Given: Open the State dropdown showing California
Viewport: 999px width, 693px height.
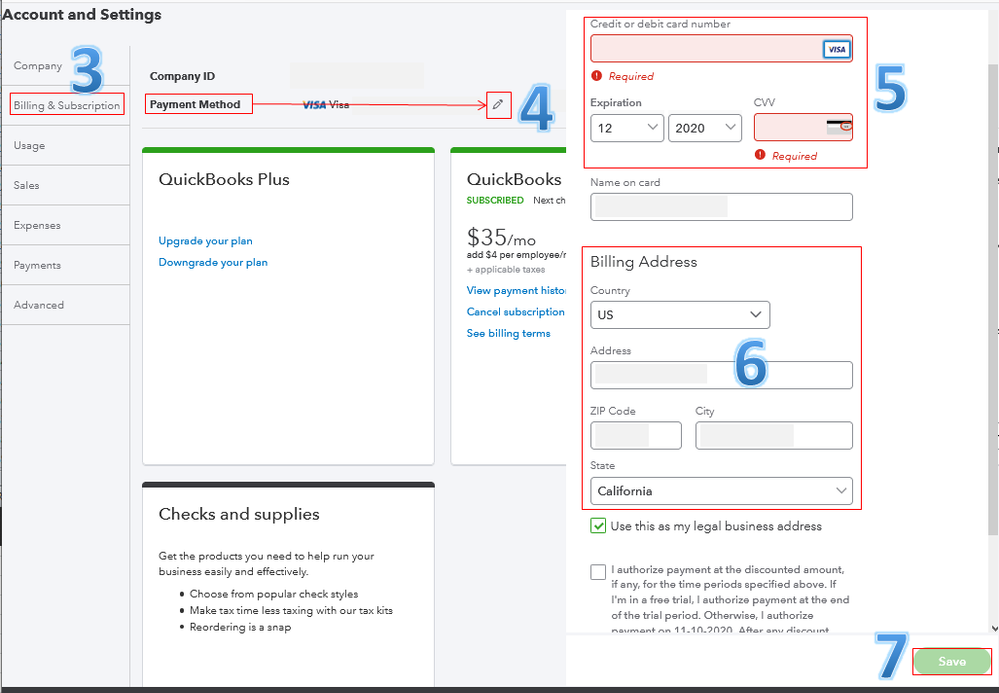Looking at the screenshot, I should [721, 491].
